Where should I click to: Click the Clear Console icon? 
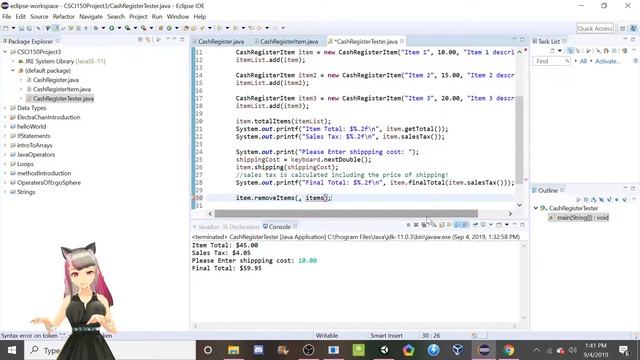click(x=435, y=224)
